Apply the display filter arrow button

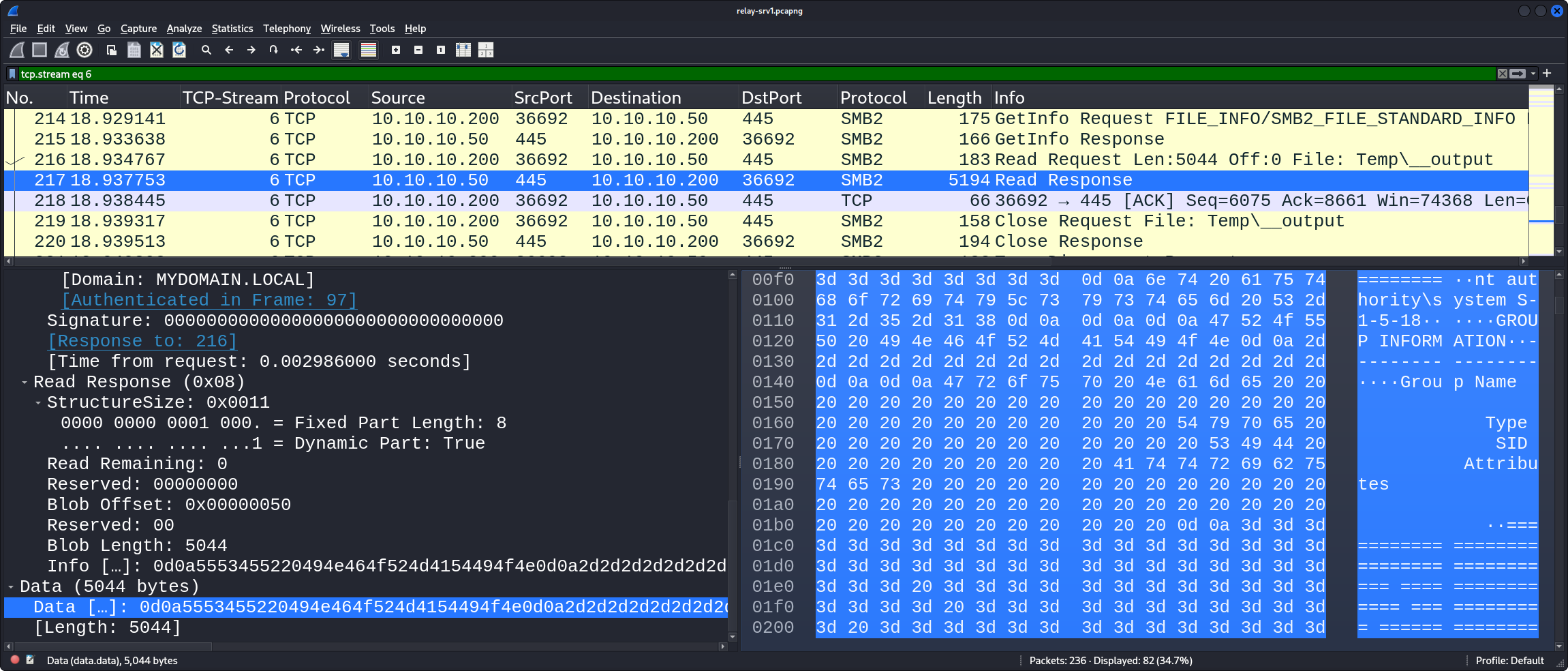1518,74
